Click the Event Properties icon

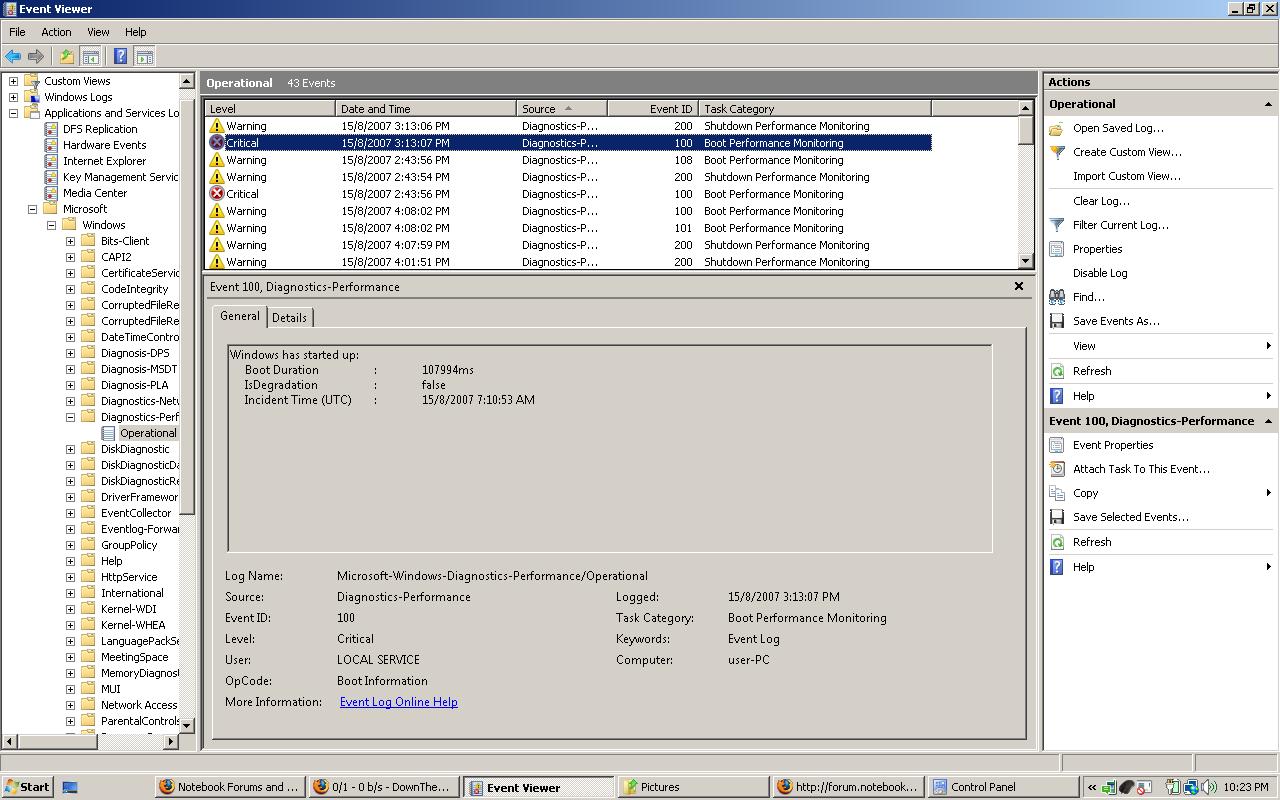point(1057,445)
